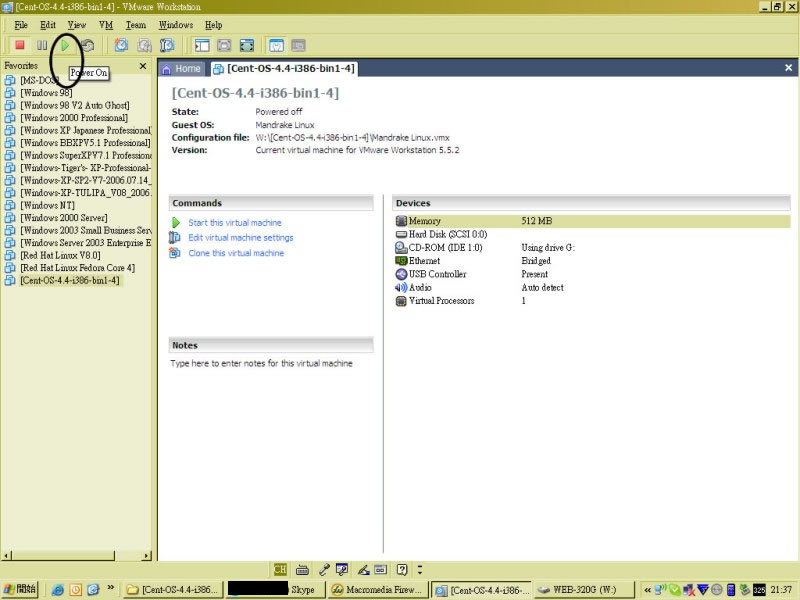Click the Notes text entry area
Image resolution: width=800 pixels, height=600 pixels.
click(261, 363)
